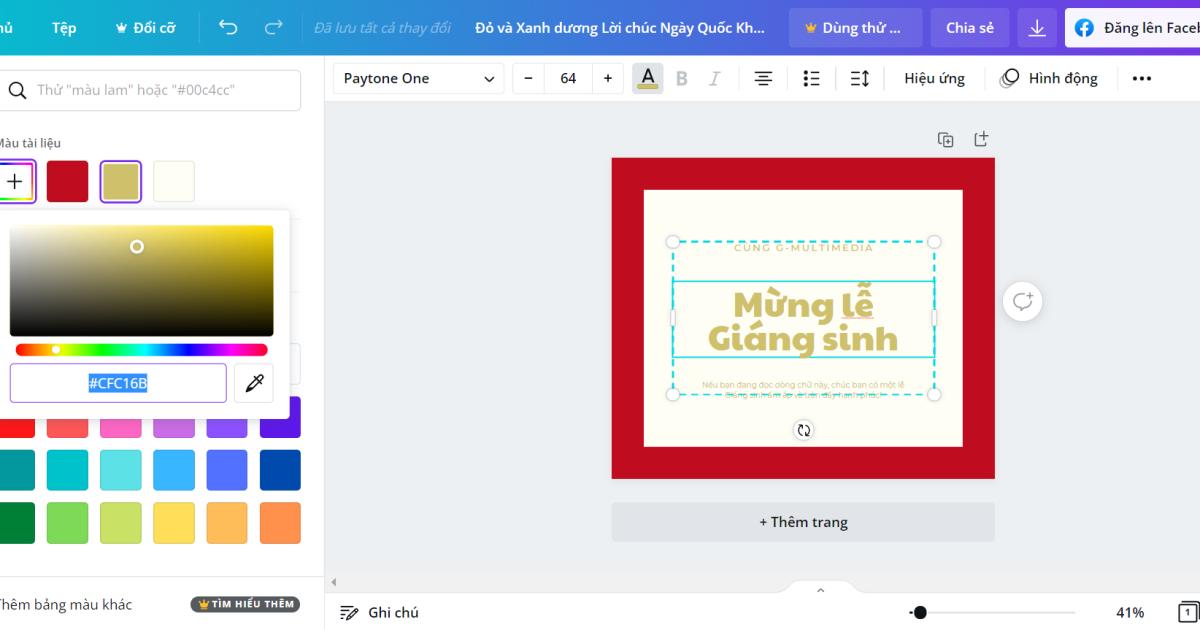Expand the three-dot toolbar overflow menu
Viewport: 1200px width, 630px height.
[1142, 77]
